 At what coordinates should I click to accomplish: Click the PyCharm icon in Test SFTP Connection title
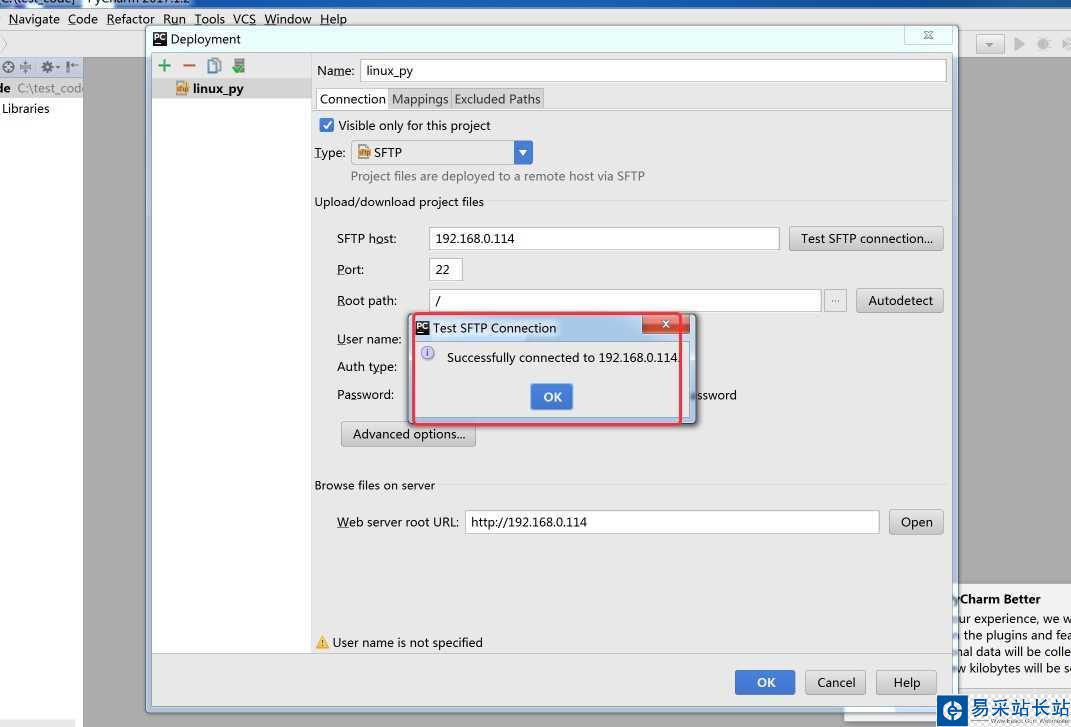(423, 328)
